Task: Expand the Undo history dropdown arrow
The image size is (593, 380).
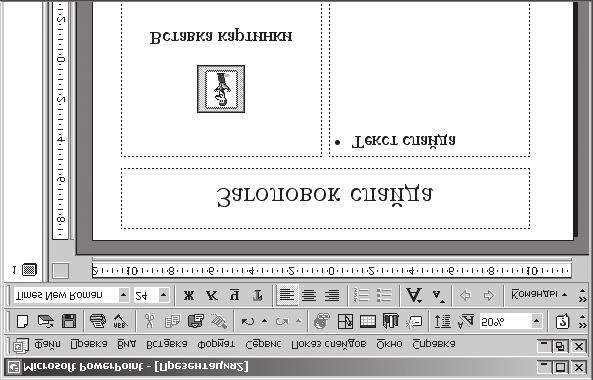Action: [x=265, y=322]
